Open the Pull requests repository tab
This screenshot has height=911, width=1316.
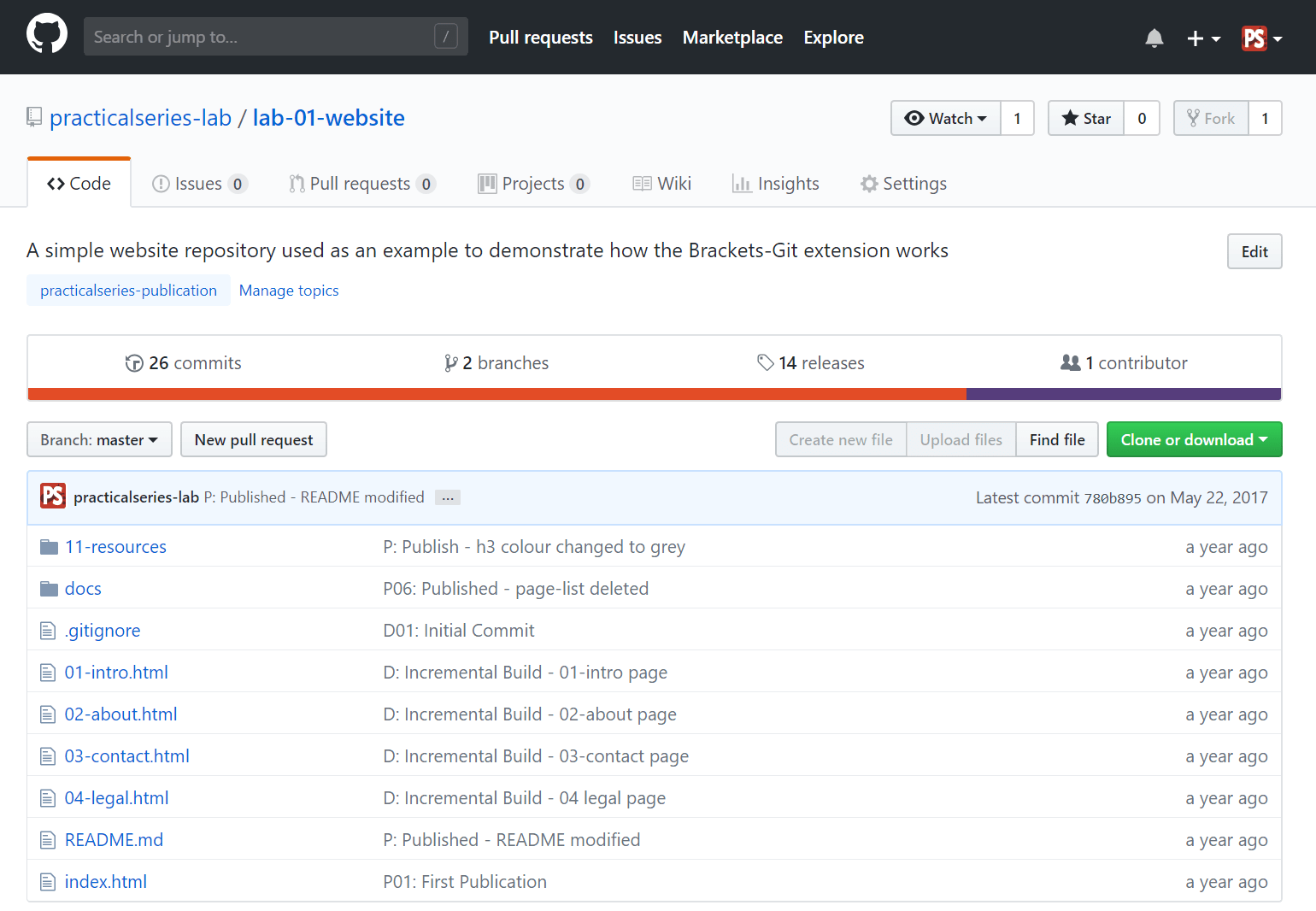tap(361, 184)
